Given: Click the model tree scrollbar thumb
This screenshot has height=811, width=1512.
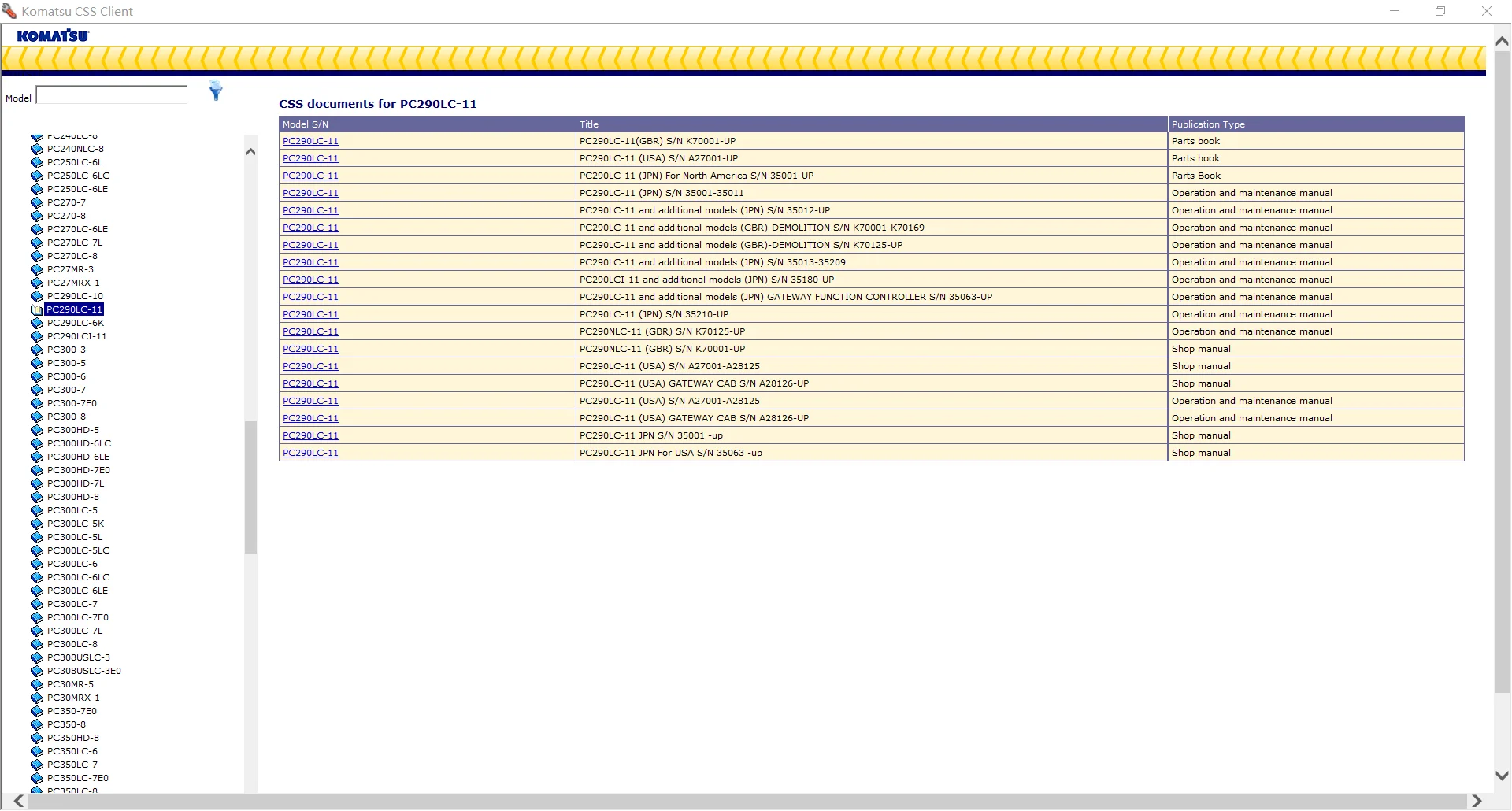Looking at the screenshot, I should coord(250,487).
